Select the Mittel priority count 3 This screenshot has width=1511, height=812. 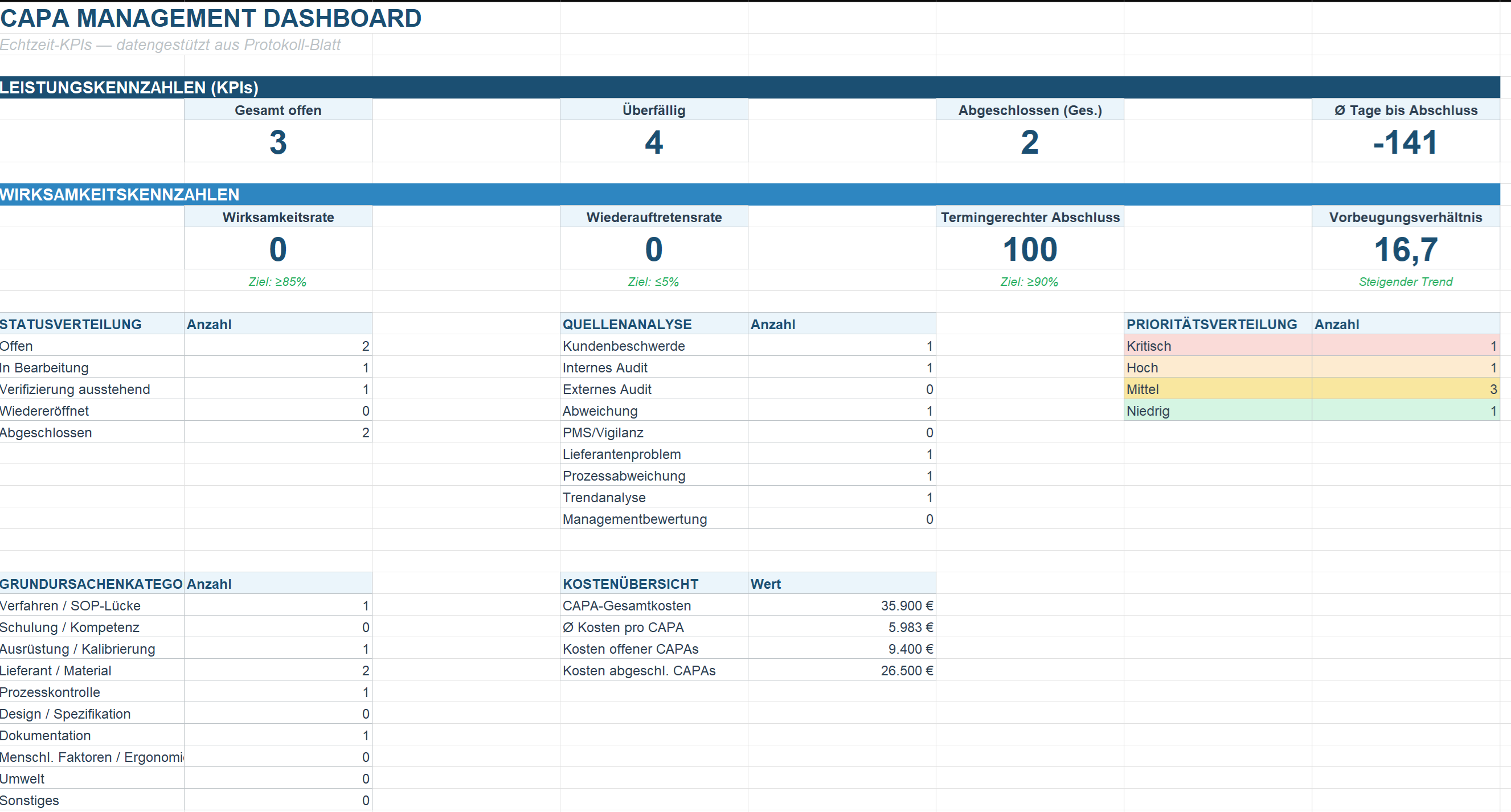coord(1492,389)
